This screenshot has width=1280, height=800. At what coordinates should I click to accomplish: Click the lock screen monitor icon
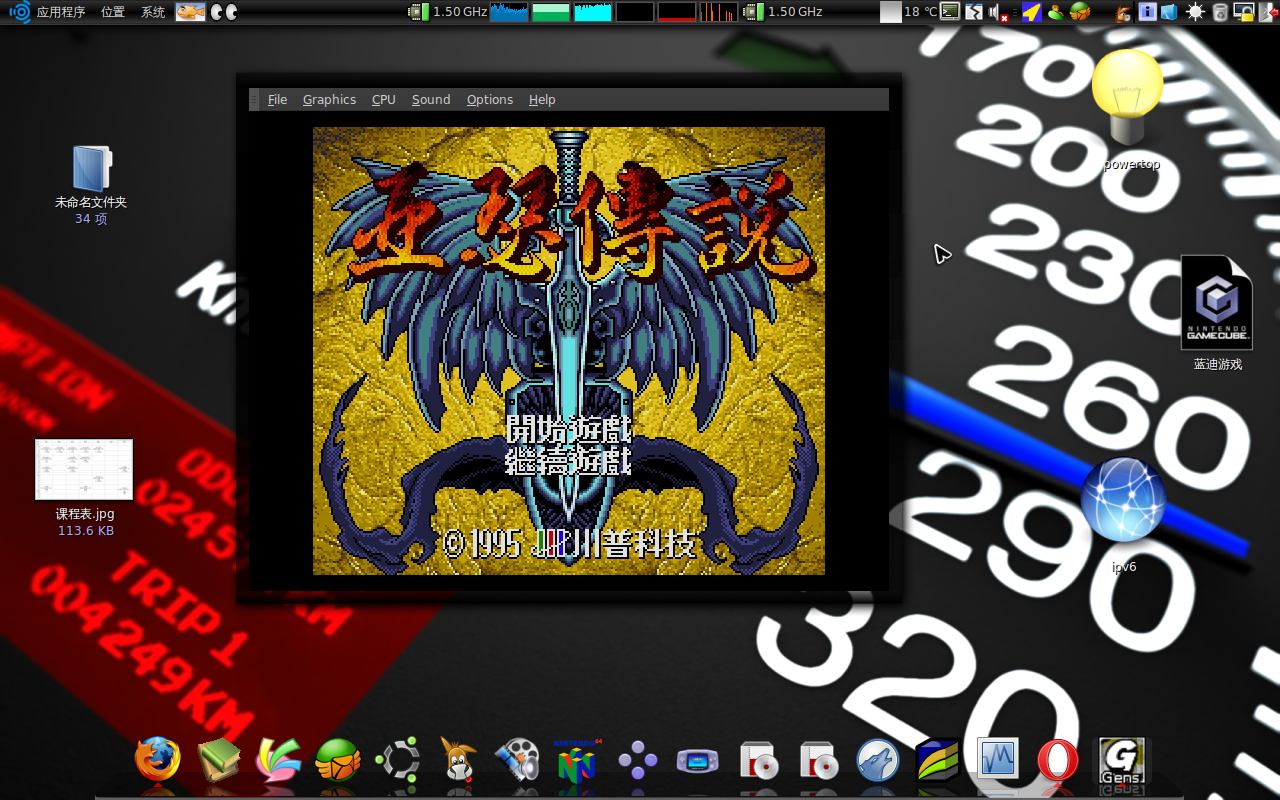1244,12
